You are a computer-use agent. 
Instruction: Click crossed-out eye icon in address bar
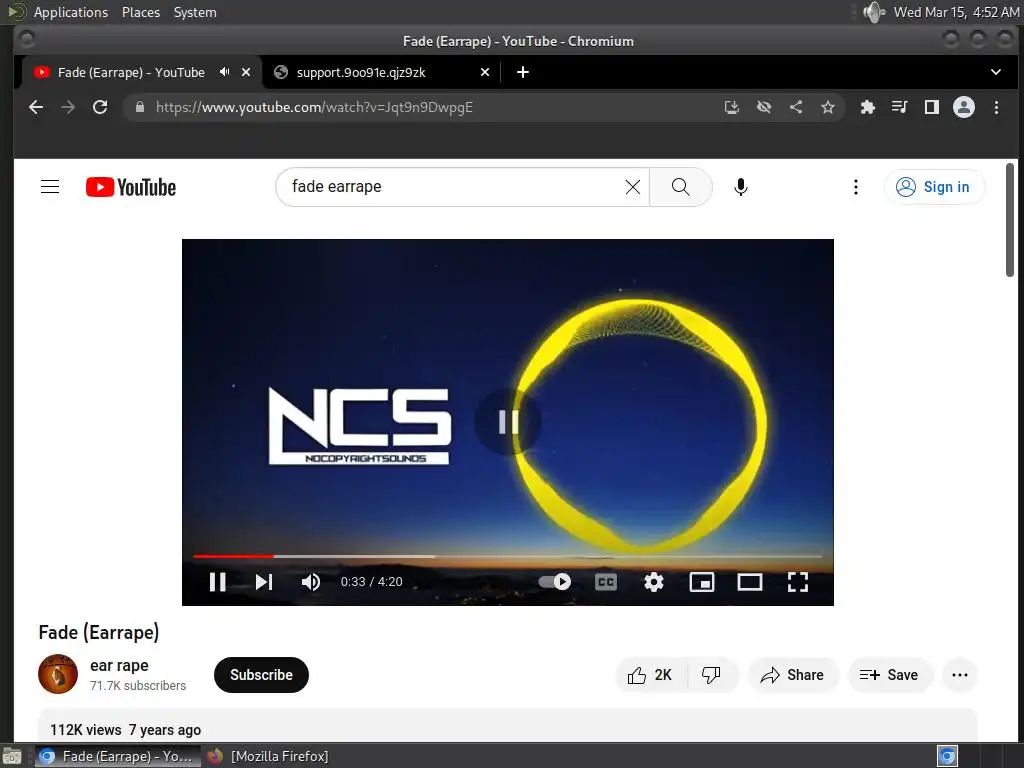pyautogui.click(x=764, y=107)
